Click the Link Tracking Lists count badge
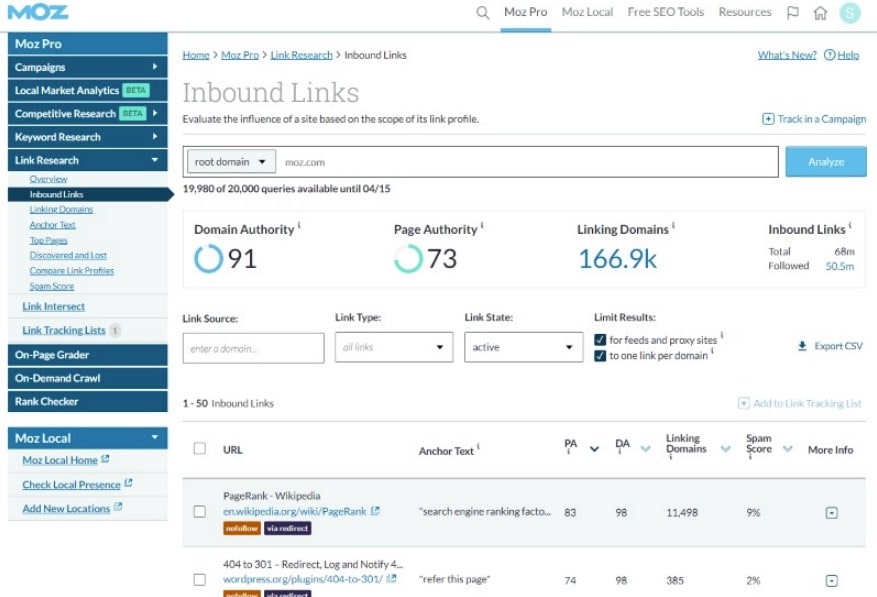 [x=115, y=330]
